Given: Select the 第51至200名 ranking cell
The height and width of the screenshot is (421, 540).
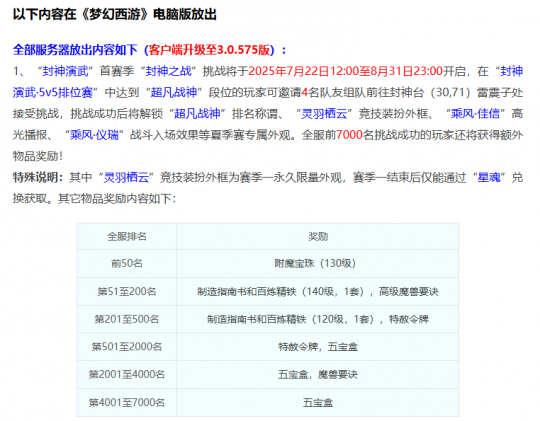Looking at the screenshot, I should (x=127, y=291).
